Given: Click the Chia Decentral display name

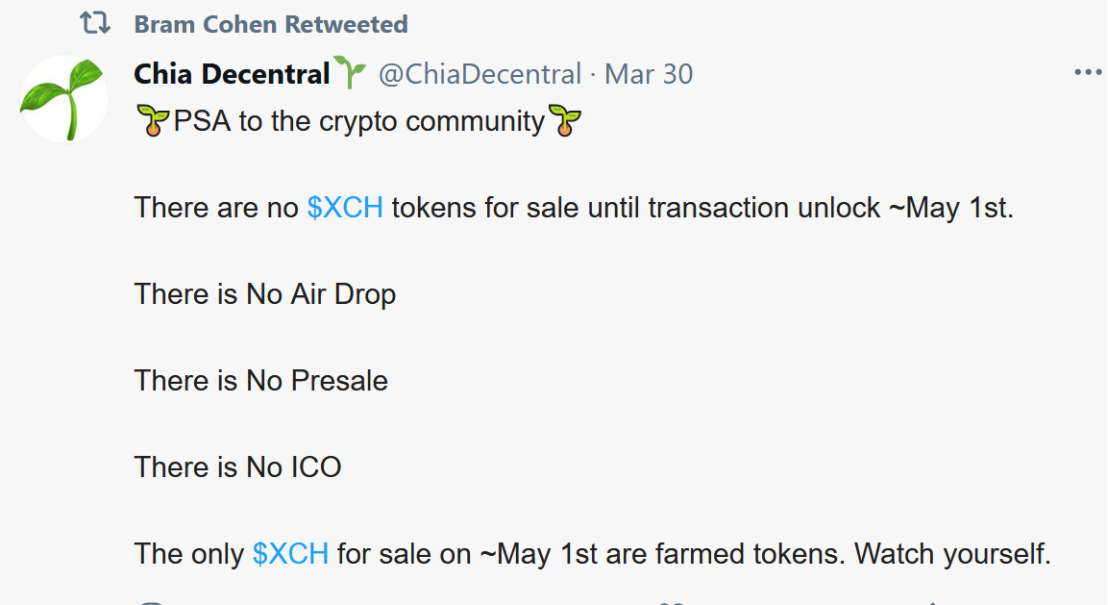Looking at the screenshot, I should click(x=232, y=74).
